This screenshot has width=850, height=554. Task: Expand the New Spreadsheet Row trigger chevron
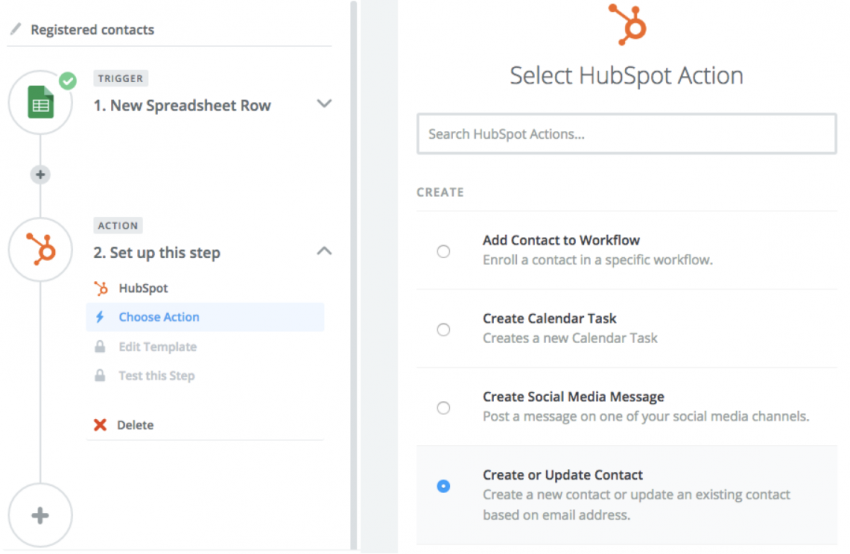click(324, 104)
